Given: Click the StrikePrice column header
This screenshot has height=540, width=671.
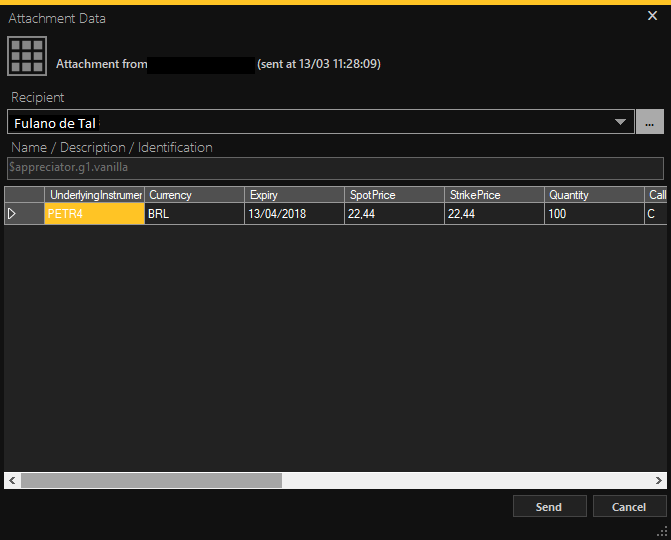Looking at the screenshot, I should tap(494, 195).
